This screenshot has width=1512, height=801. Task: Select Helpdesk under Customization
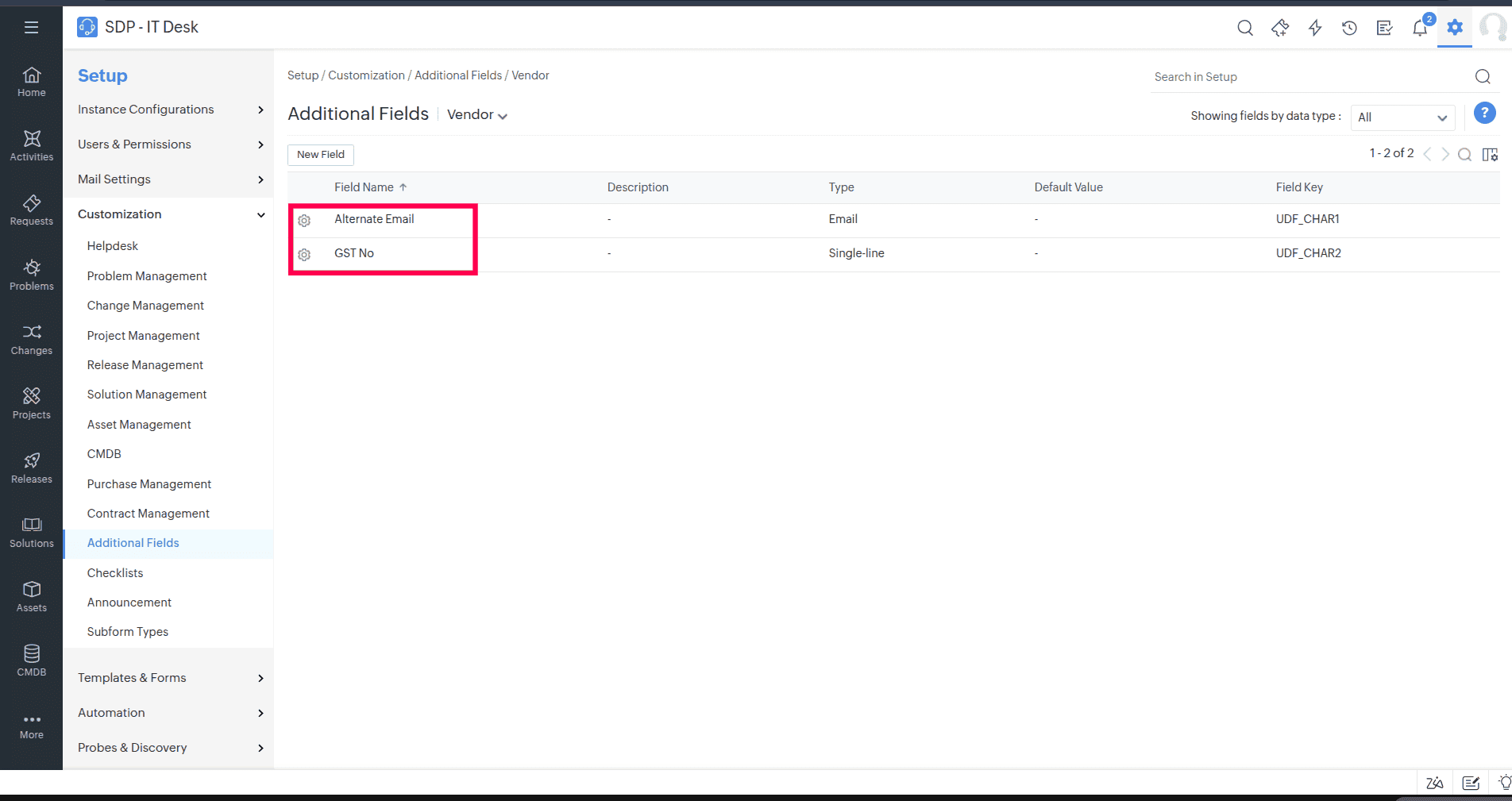pos(113,246)
